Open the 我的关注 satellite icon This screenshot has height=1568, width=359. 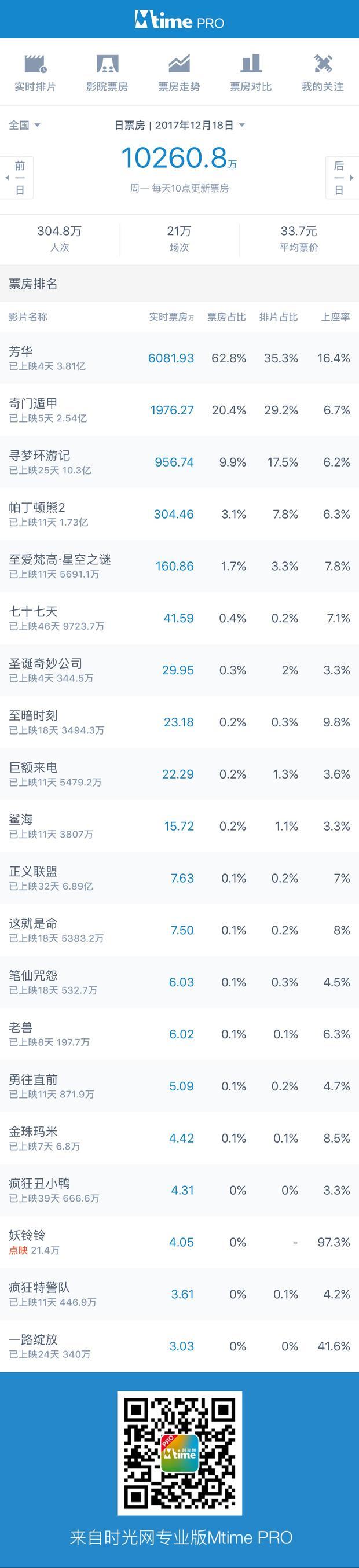click(x=323, y=64)
